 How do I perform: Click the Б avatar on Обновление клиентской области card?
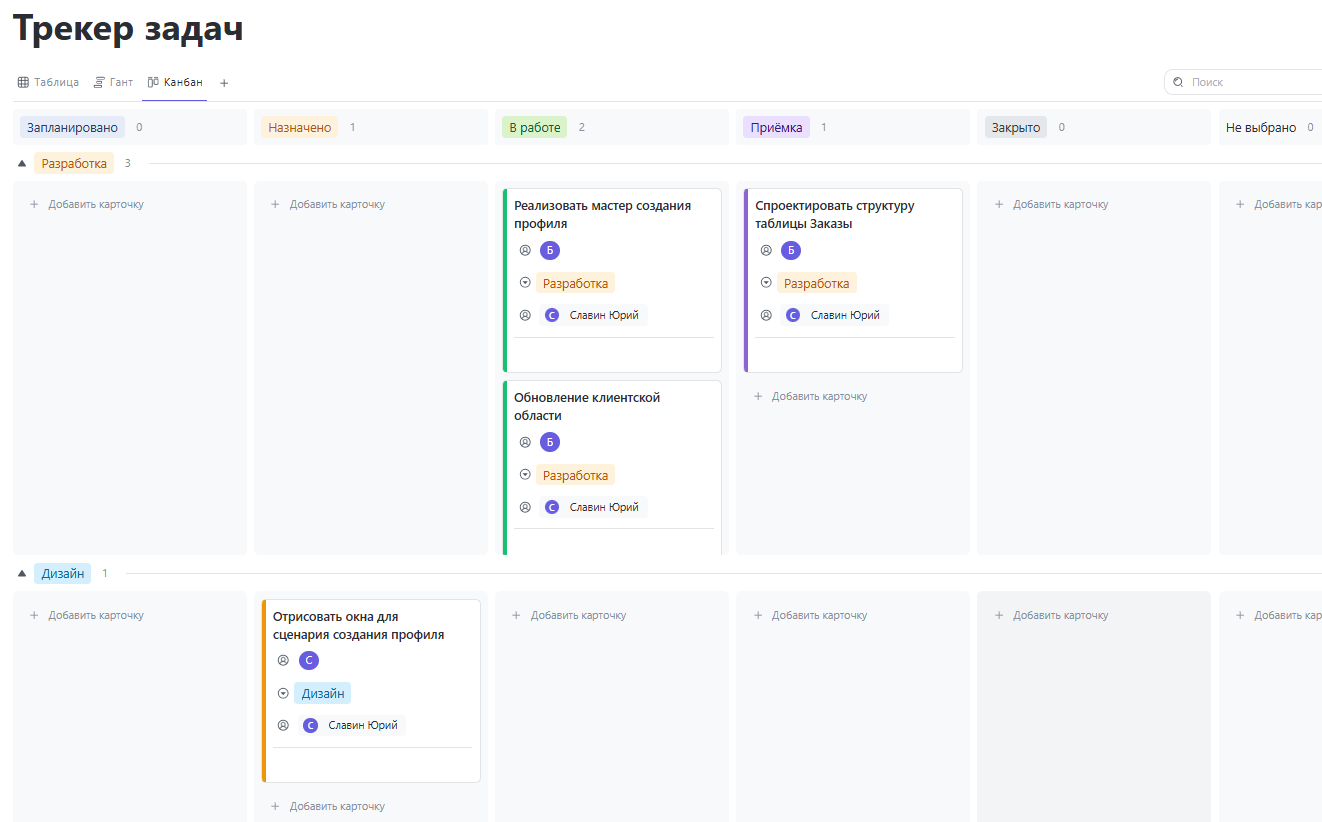tap(550, 443)
